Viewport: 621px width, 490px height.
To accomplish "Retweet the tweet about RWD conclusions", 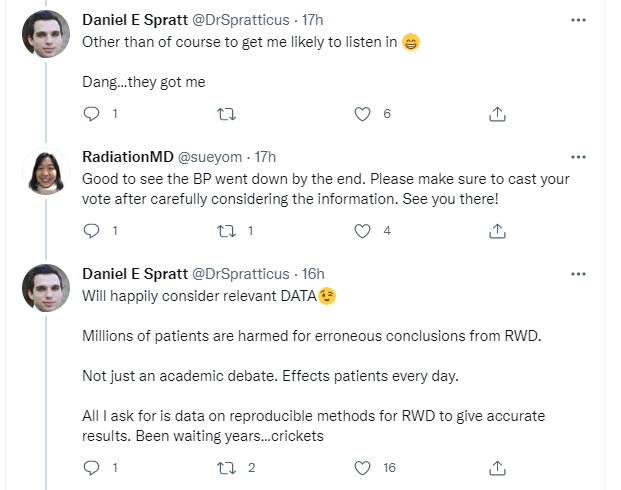I will click(x=227, y=467).
